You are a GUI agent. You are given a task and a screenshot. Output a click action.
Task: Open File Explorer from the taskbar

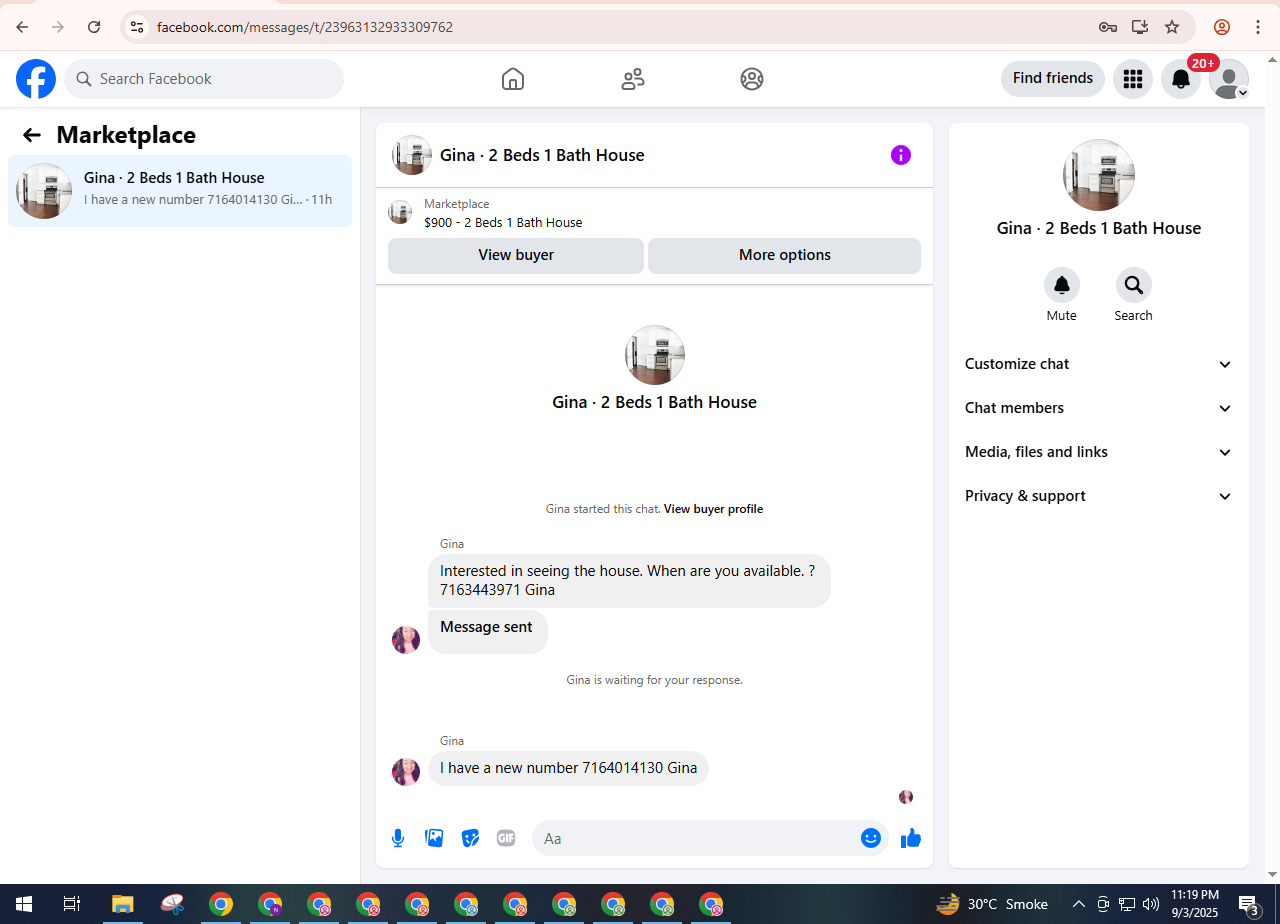pos(122,904)
